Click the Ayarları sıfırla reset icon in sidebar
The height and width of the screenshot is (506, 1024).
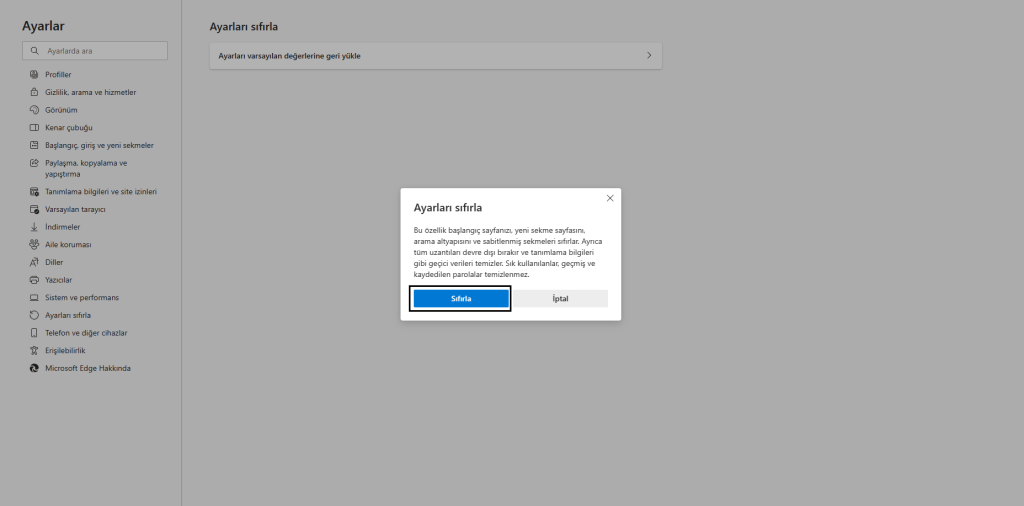(x=34, y=315)
